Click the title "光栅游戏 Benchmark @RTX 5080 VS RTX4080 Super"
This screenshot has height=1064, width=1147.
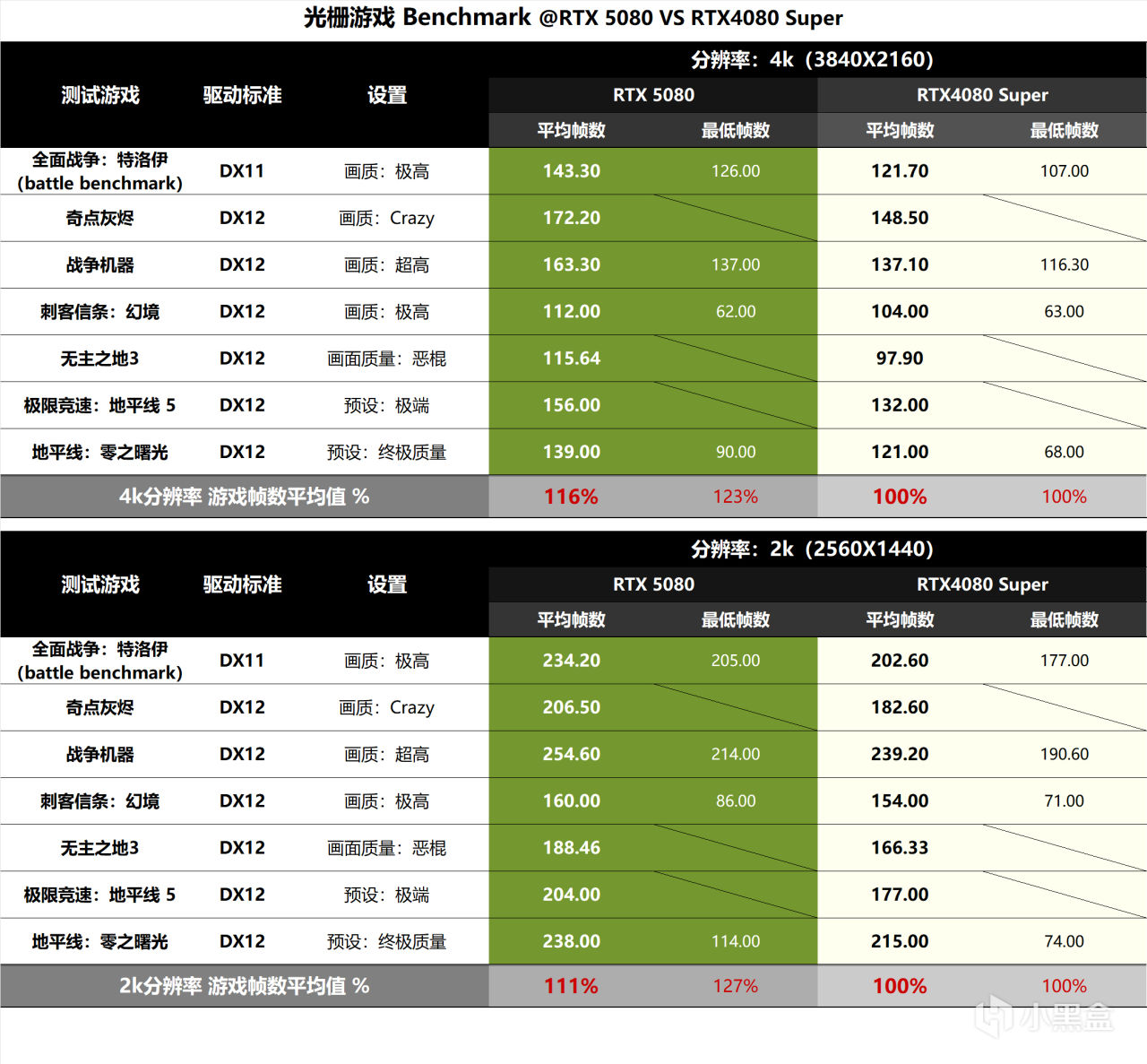(x=573, y=17)
